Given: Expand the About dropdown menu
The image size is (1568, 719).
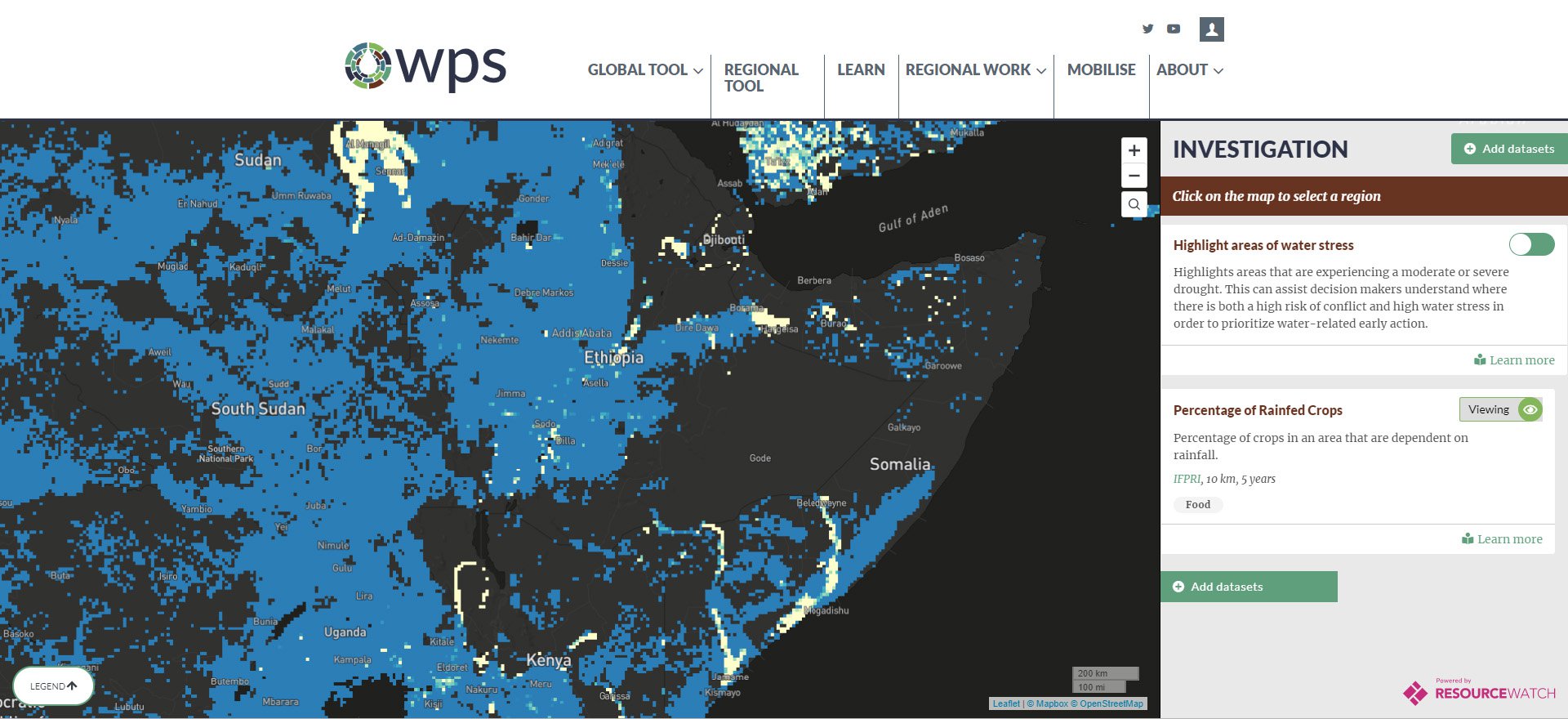Looking at the screenshot, I should point(1189,70).
